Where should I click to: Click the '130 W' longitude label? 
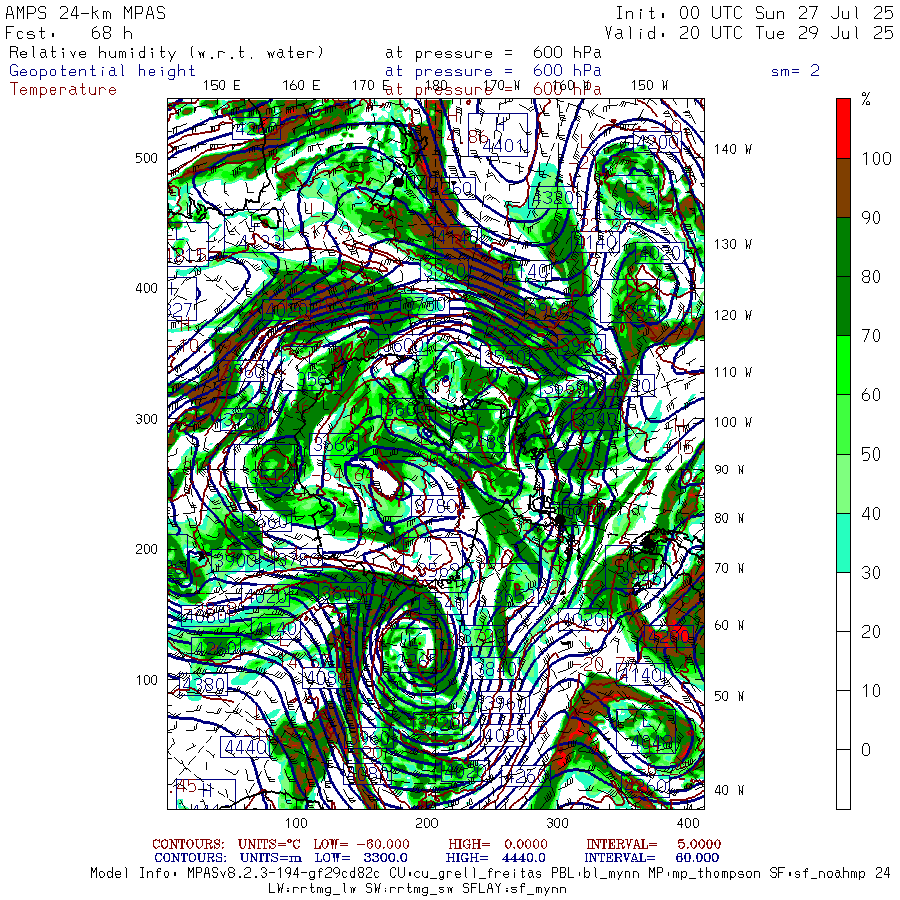coord(733,245)
